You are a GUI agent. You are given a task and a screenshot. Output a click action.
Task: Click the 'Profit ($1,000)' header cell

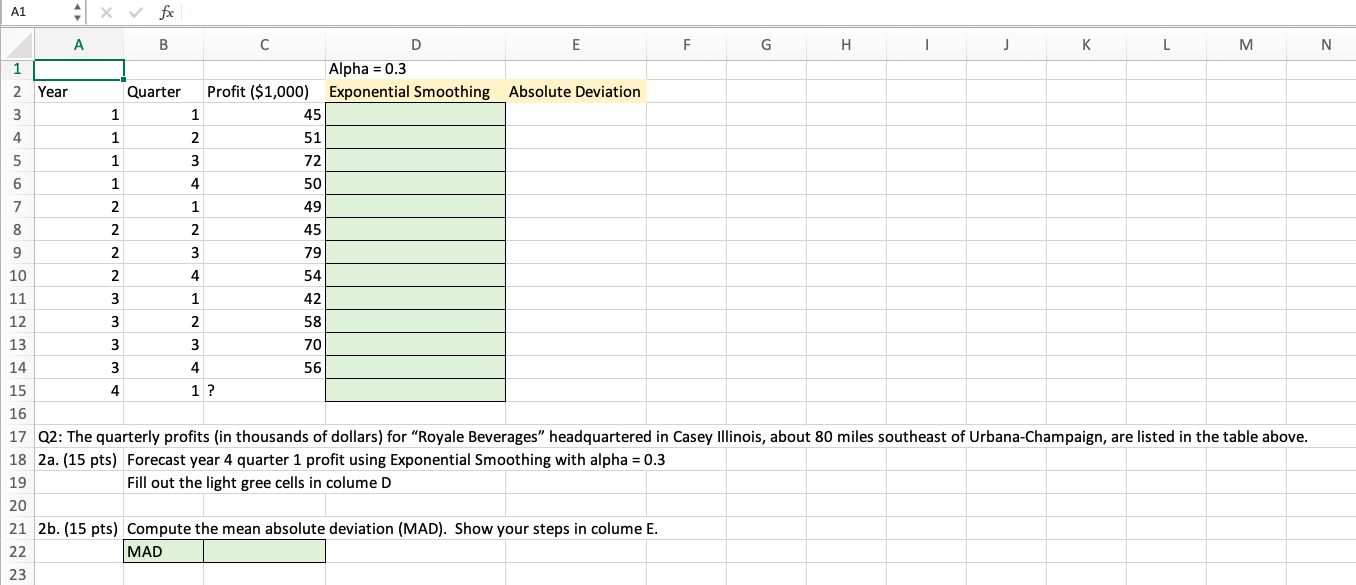pos(264,91)
